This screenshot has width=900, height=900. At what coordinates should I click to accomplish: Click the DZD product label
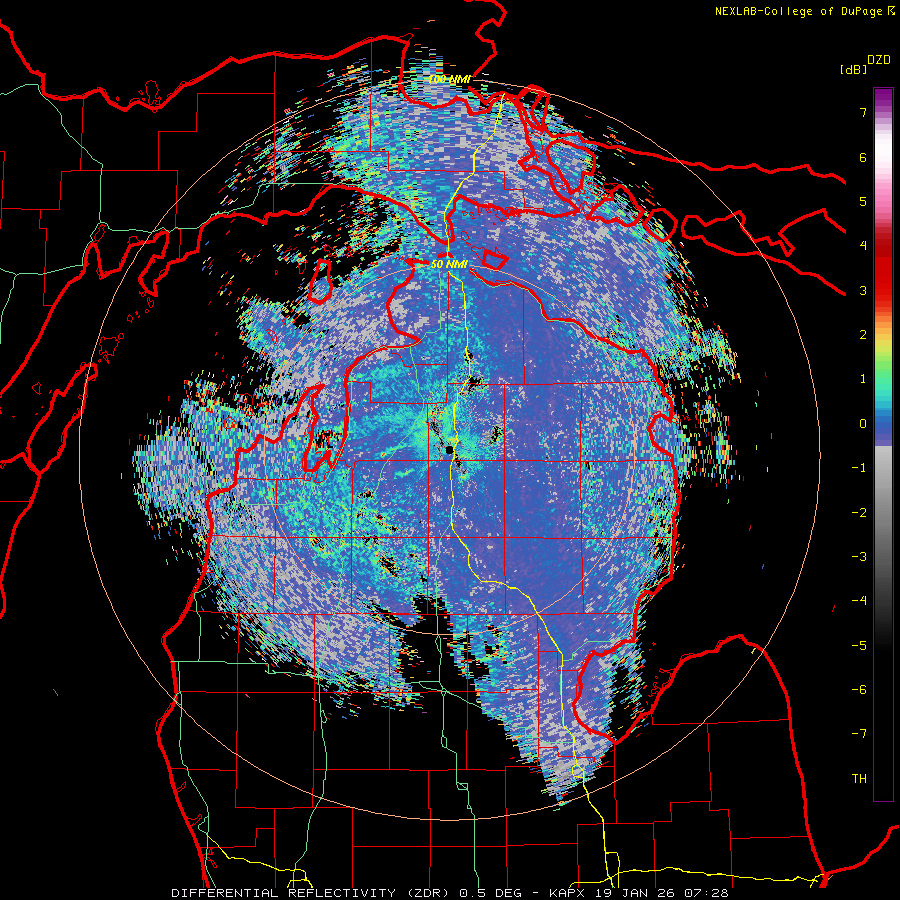click(879, 60)
